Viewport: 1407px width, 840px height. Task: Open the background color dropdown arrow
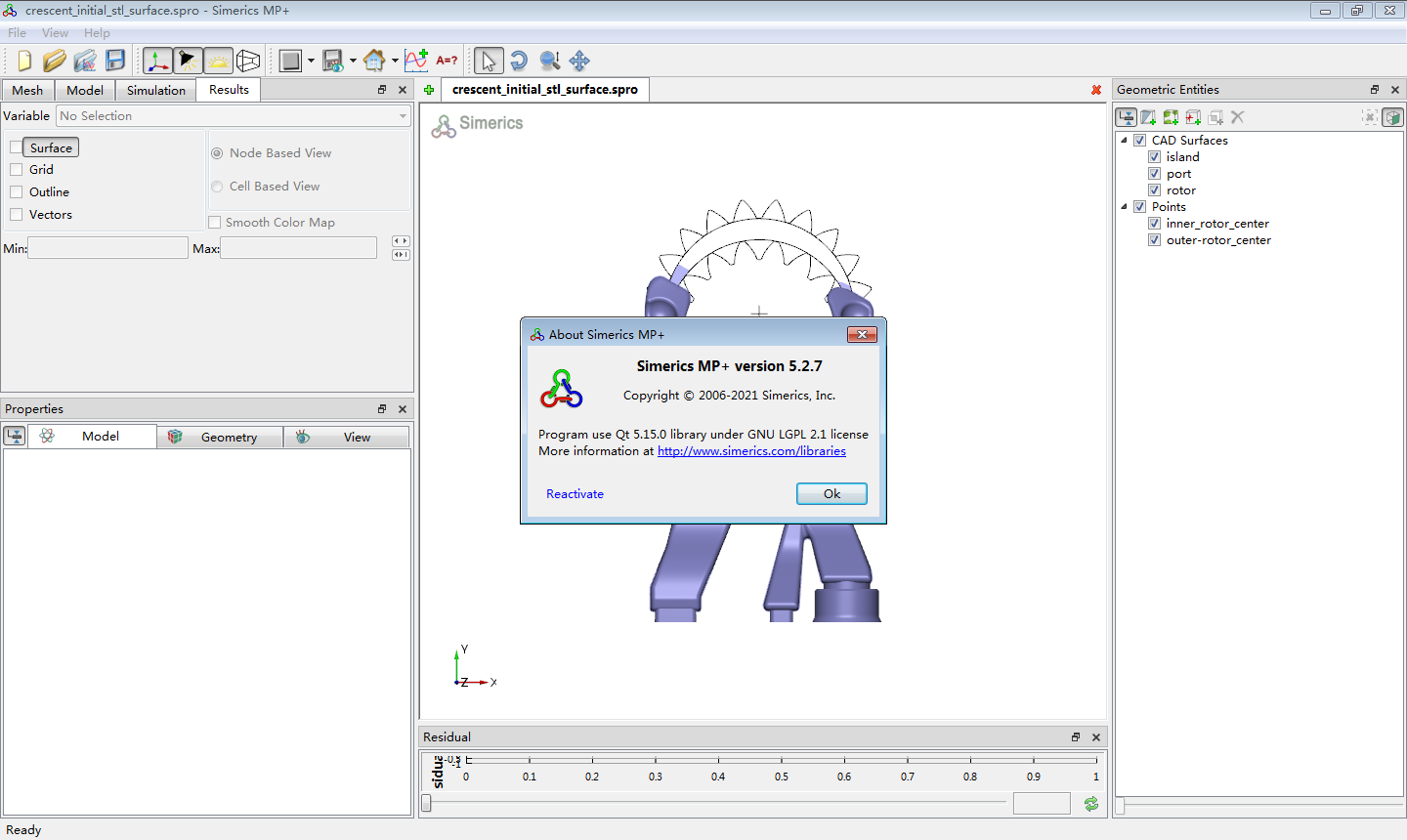(311, 61)
